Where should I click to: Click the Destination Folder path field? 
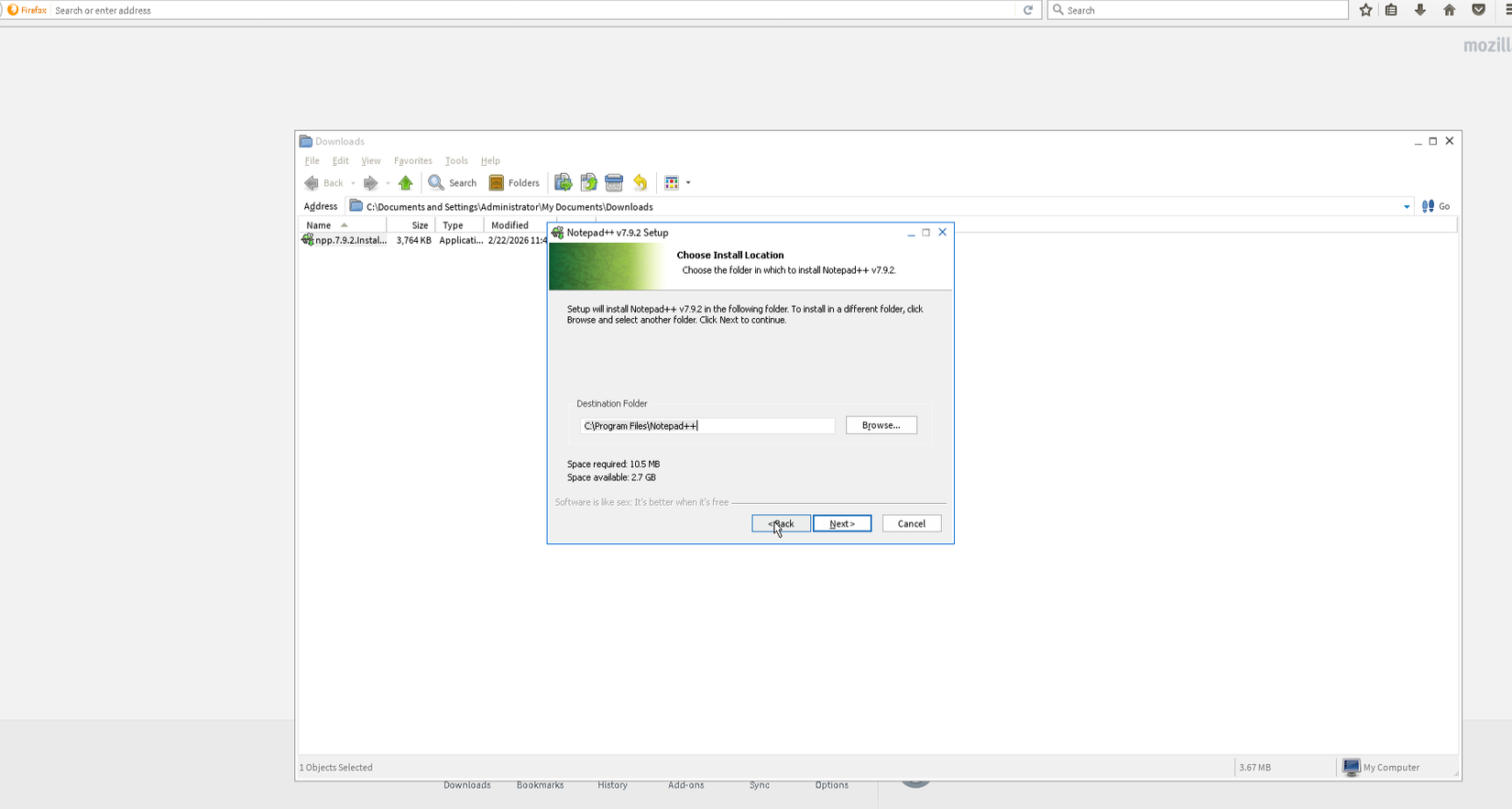point(707,426)
